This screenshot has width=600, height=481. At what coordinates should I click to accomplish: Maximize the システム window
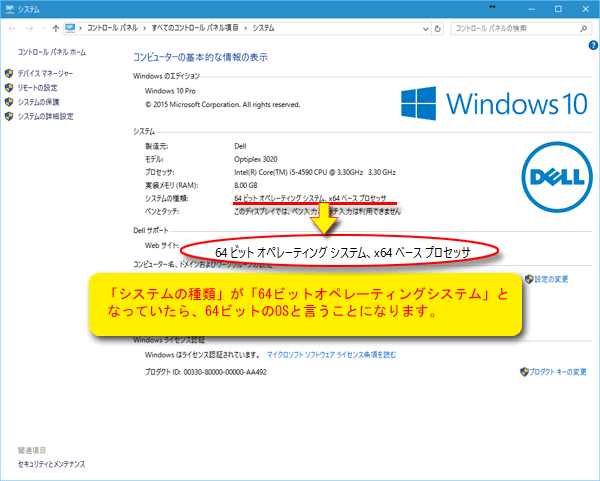[558, 9]
